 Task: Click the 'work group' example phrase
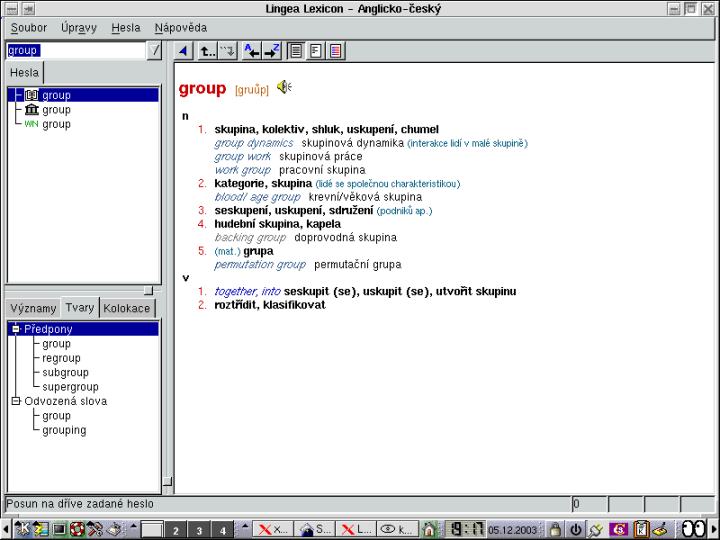[x=242, y=170]
